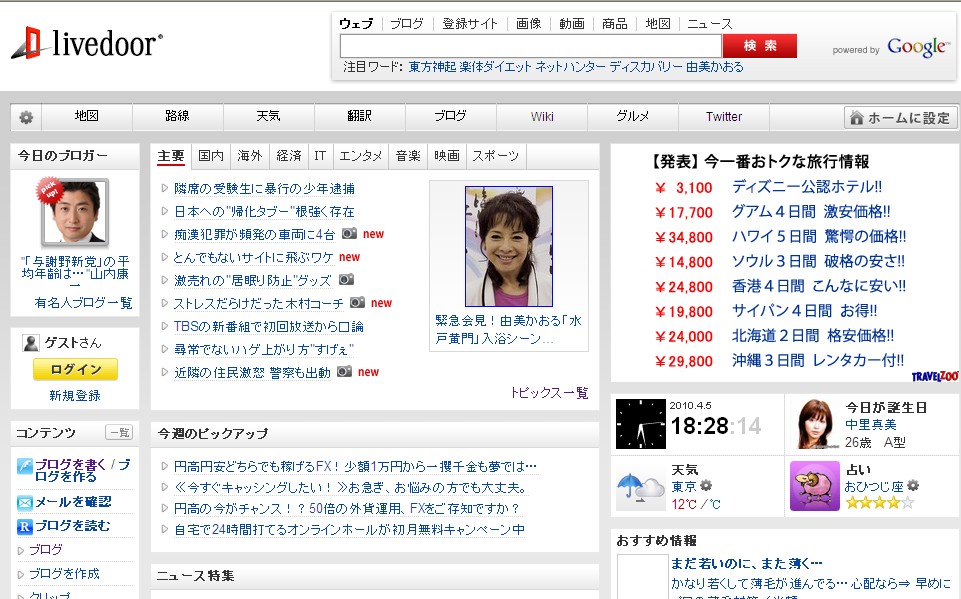Open camera icon beside 痴漢犯罪が頻発の車両に4台

349,234
